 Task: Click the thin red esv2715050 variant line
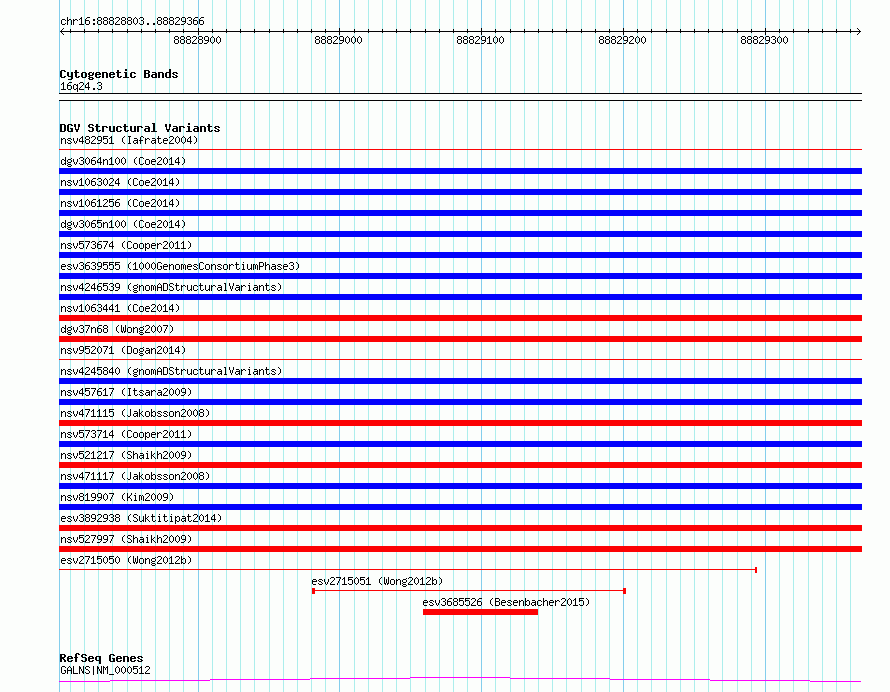point(408,570)
